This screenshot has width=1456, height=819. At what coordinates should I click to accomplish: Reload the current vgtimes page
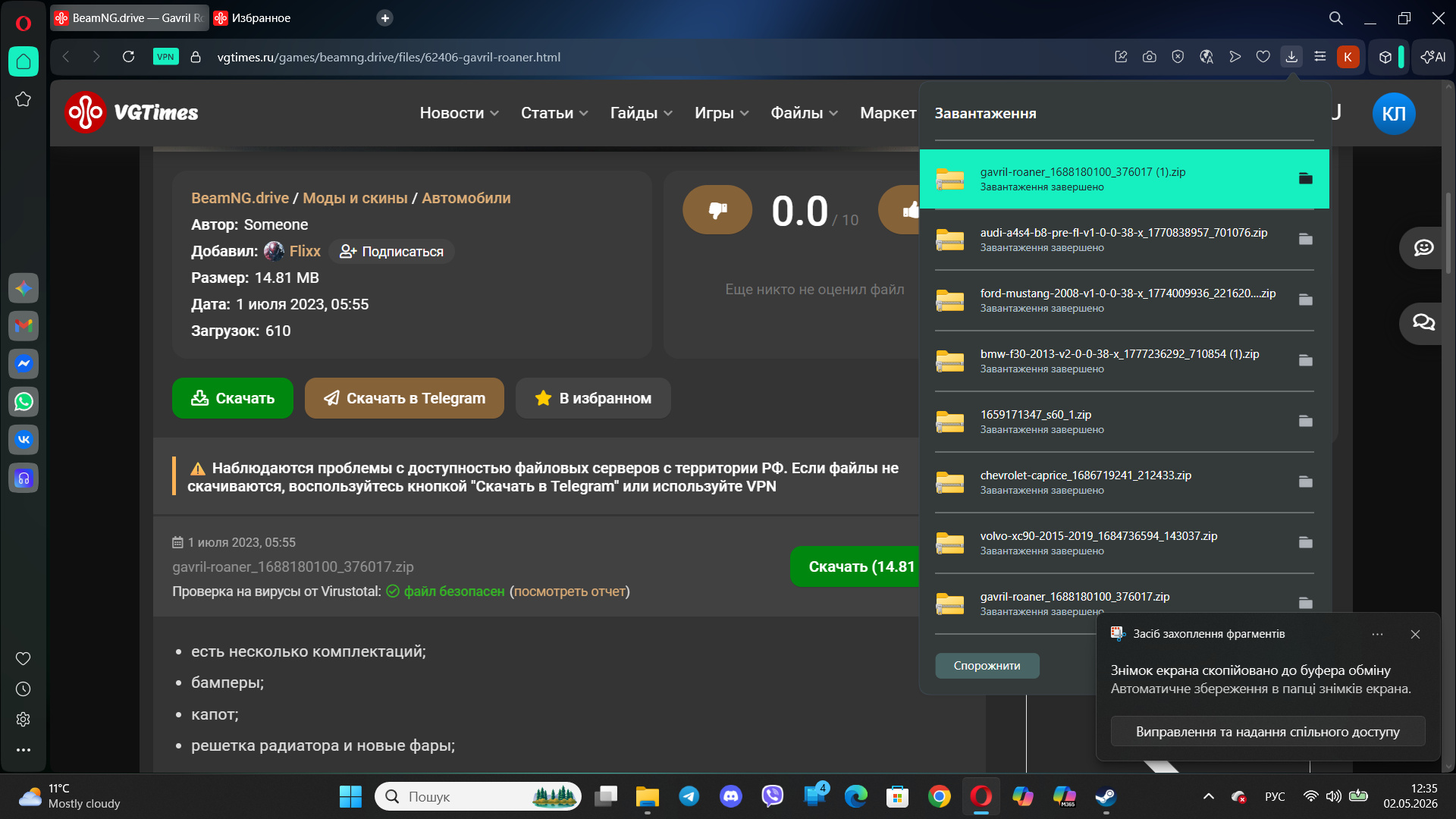tap(128, 57)
